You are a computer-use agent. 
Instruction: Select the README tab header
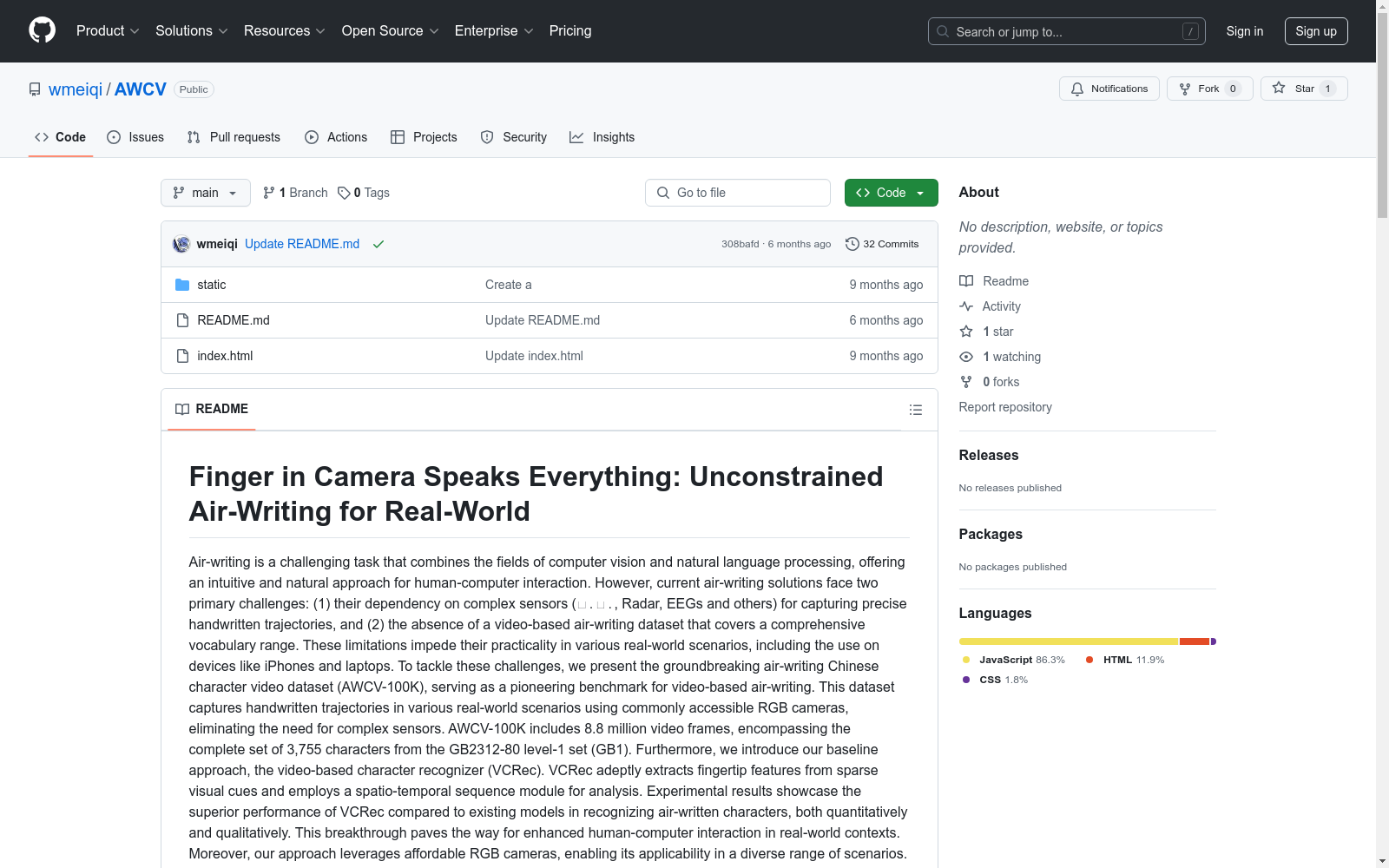coord(212,409)
